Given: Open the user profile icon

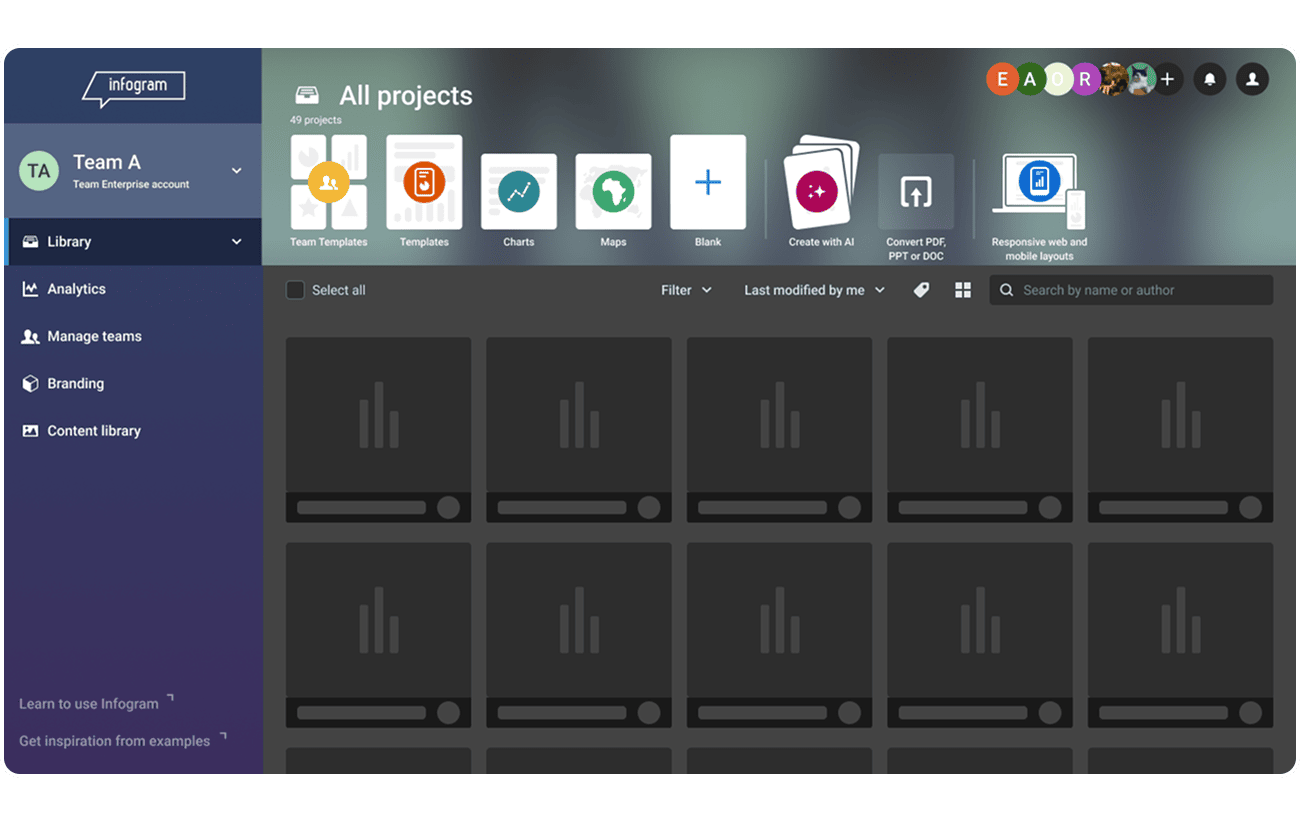Looking at the screenshot, I should pos(1252,79).
